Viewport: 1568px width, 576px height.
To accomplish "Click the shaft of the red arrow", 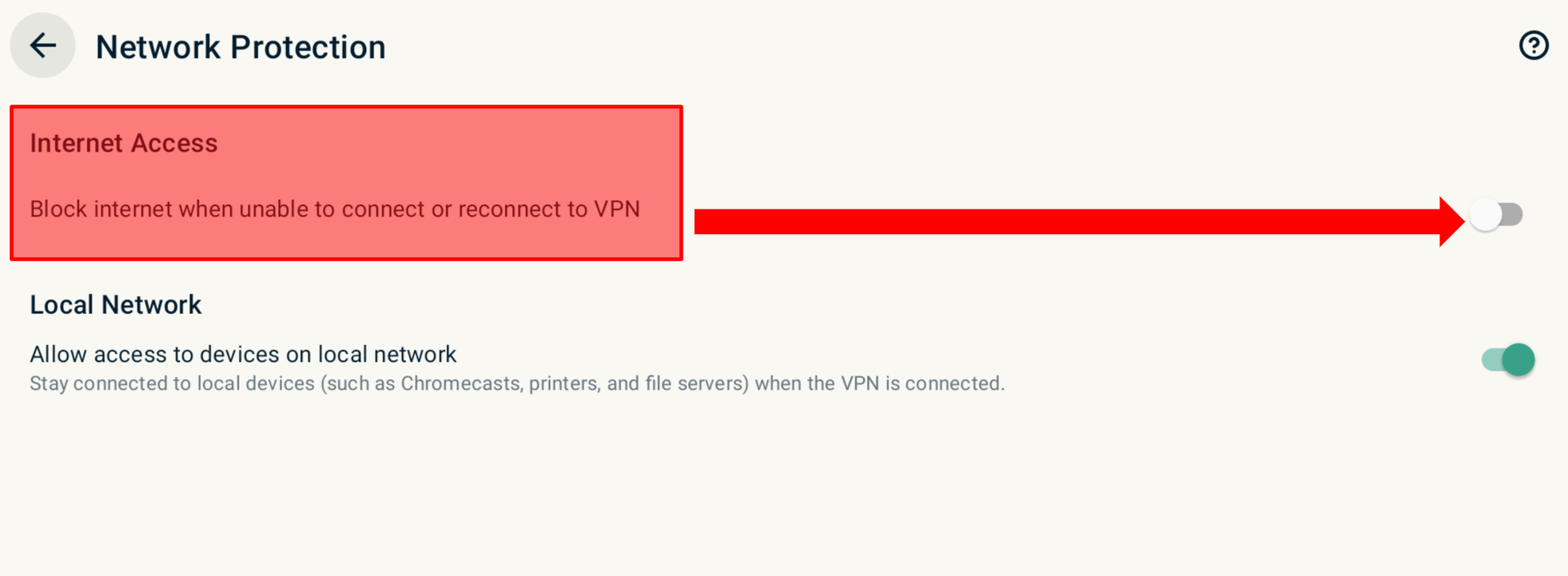I will pyautogui.click(x=1067, y=221).
